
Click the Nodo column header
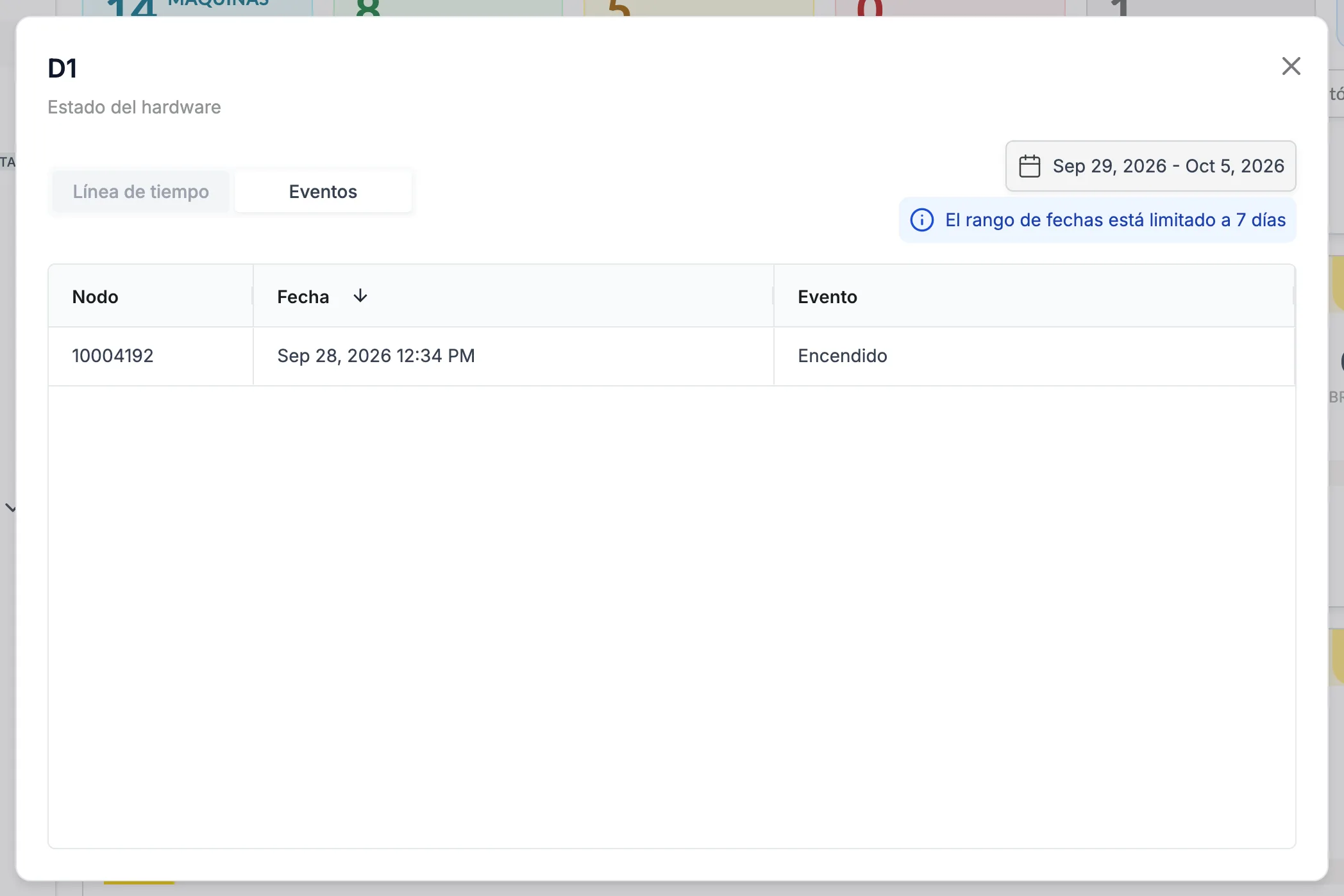click(151, 296)
